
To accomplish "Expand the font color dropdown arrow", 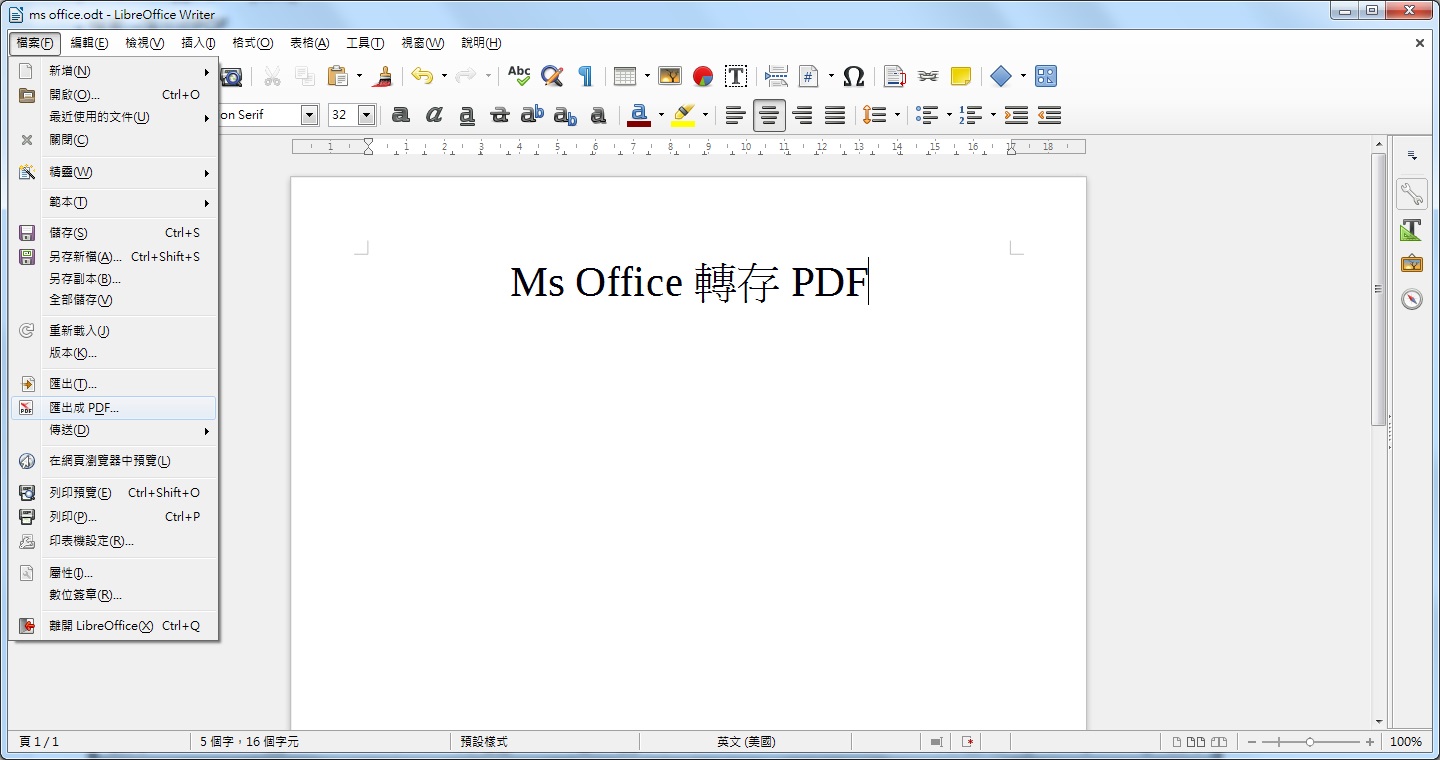I will [x=661, y=115].
